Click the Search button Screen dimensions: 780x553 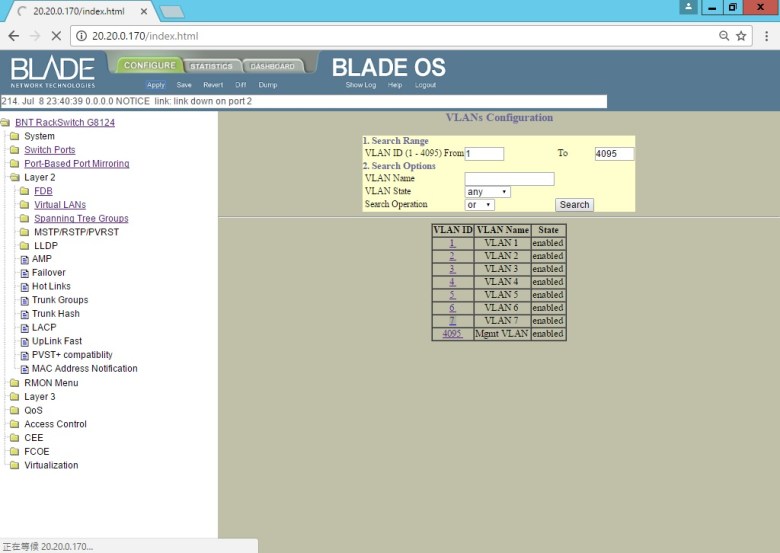click(574, 205)
